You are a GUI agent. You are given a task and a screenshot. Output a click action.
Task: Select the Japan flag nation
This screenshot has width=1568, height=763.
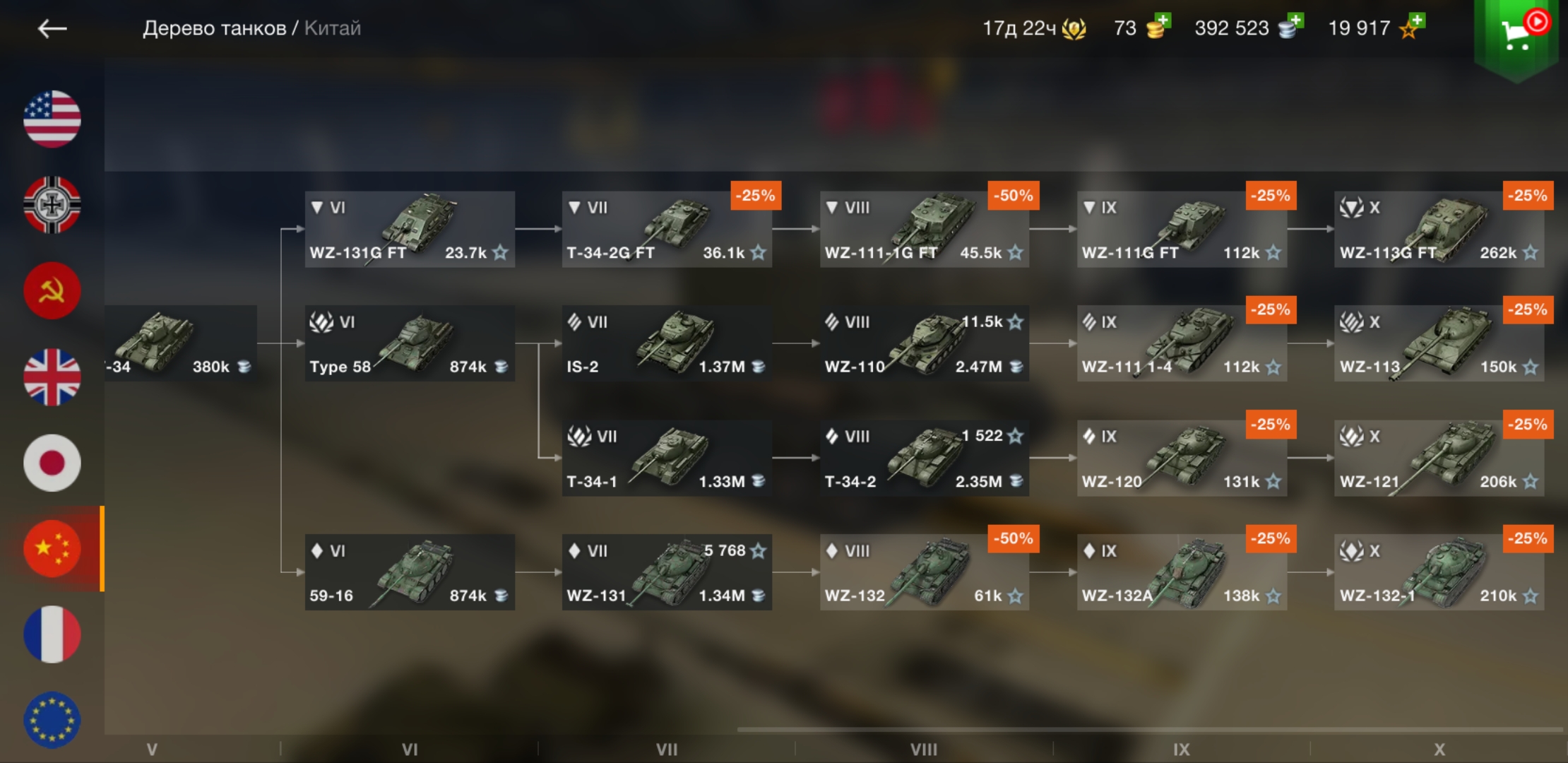pyautogui.click(x=52, y=463)
